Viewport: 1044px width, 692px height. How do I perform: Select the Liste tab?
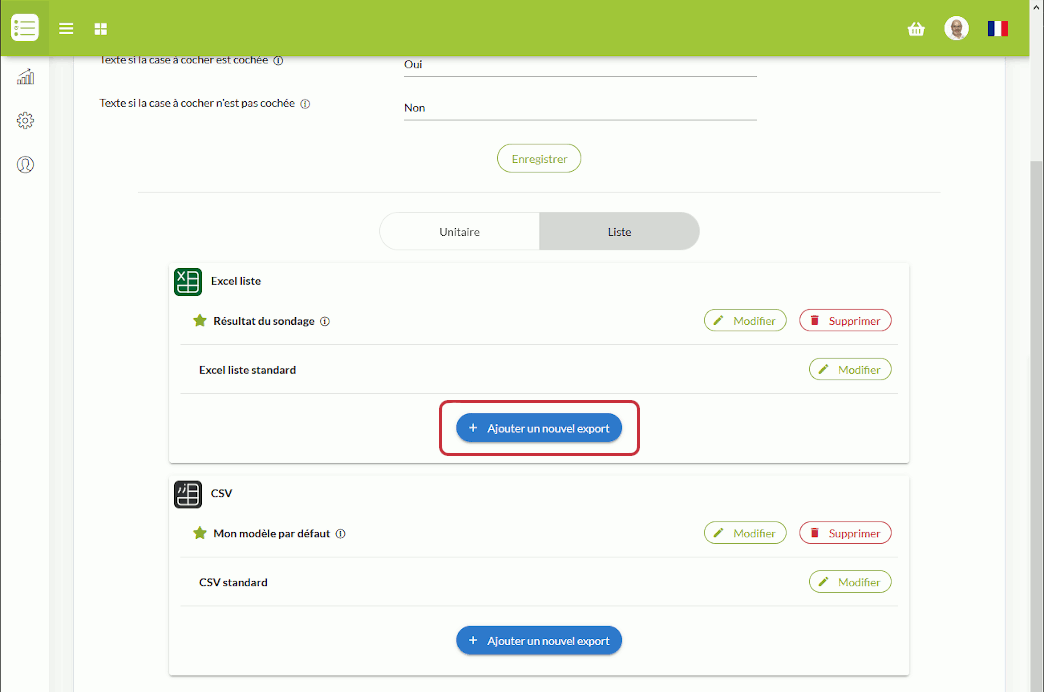[x=619, y=232]
